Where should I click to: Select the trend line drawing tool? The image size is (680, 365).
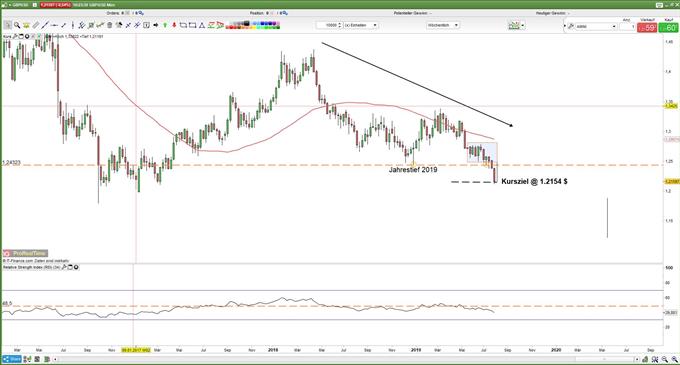pos(45,25)
